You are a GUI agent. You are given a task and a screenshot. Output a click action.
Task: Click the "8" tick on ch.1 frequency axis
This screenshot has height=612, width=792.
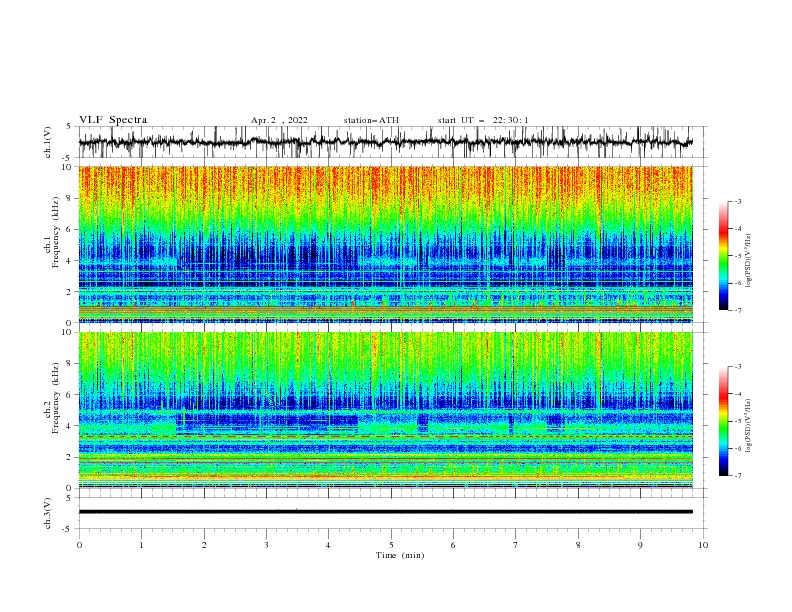[70, 198]
